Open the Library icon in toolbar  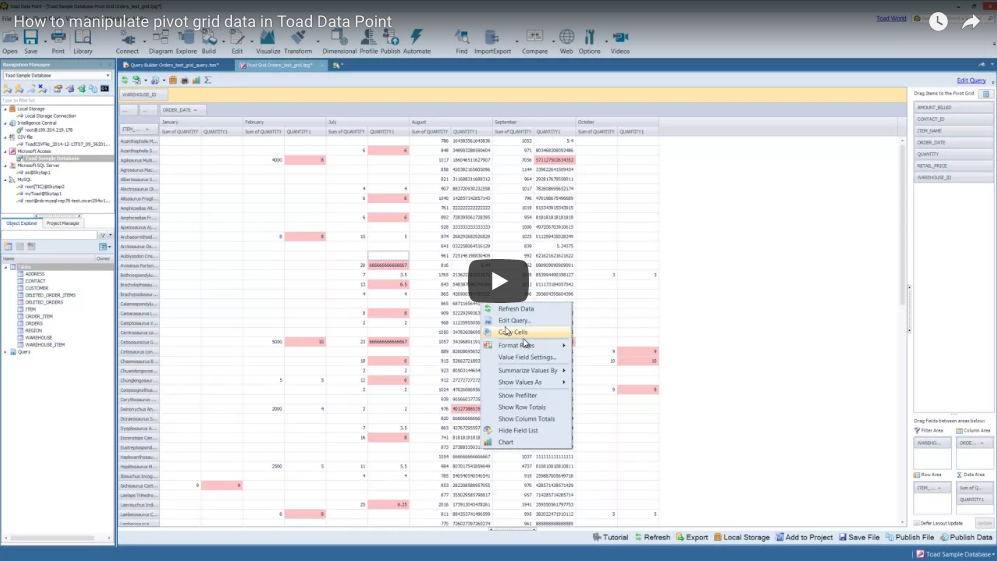click(83, 40)
